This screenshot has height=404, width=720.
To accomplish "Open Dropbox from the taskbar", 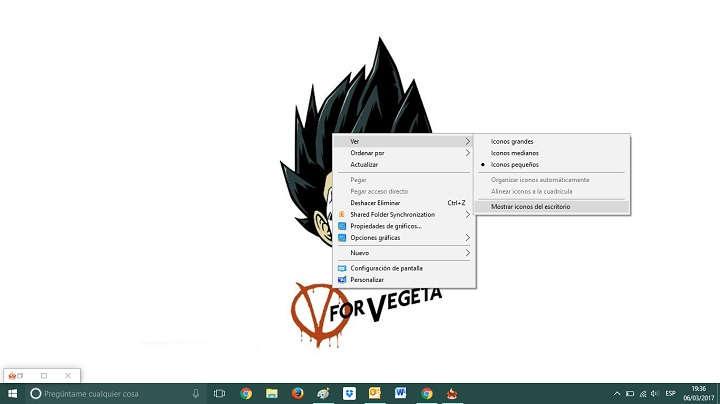I will point(349,393).
